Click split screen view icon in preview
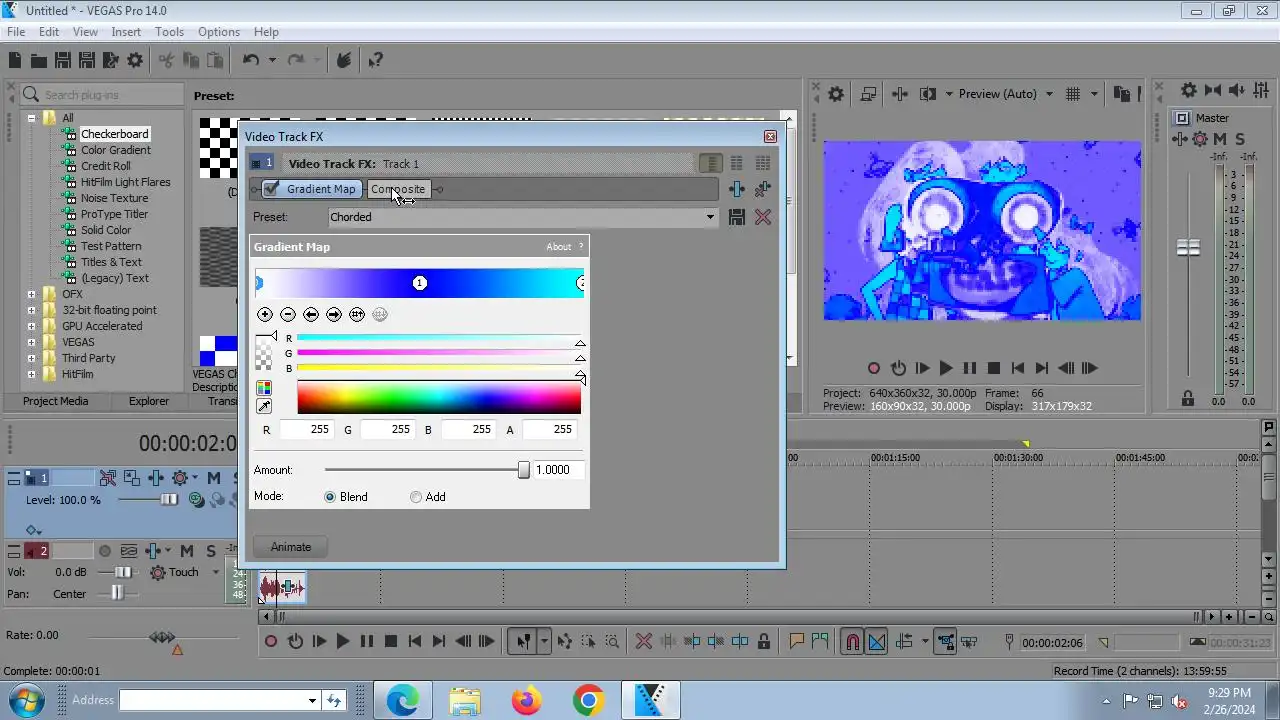This screenshot has width=1280, height=720. (927, 94)
